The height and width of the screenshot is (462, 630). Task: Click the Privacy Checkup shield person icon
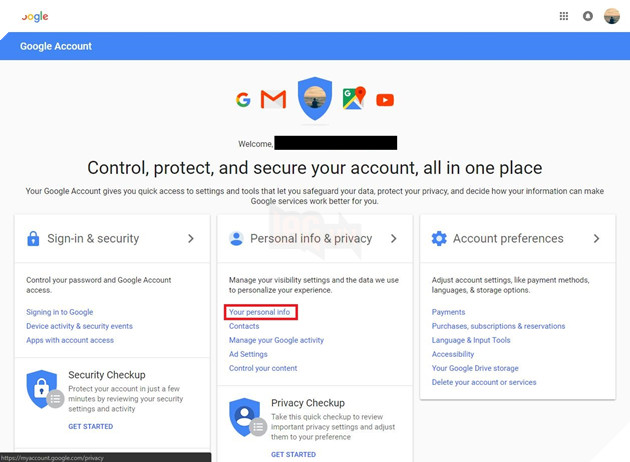[245, 417]
